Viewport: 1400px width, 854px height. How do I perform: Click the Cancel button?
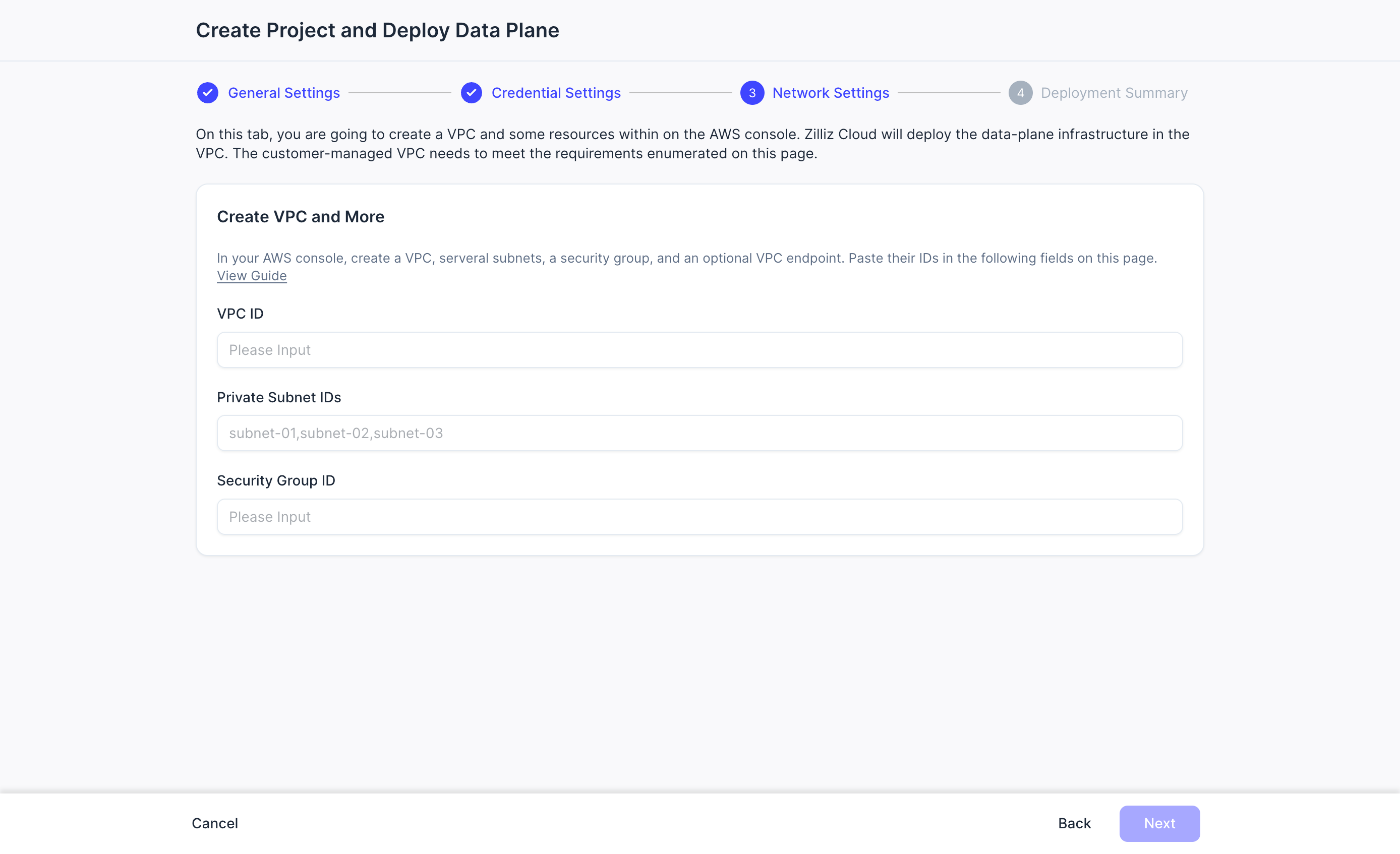tap(215, 823)
